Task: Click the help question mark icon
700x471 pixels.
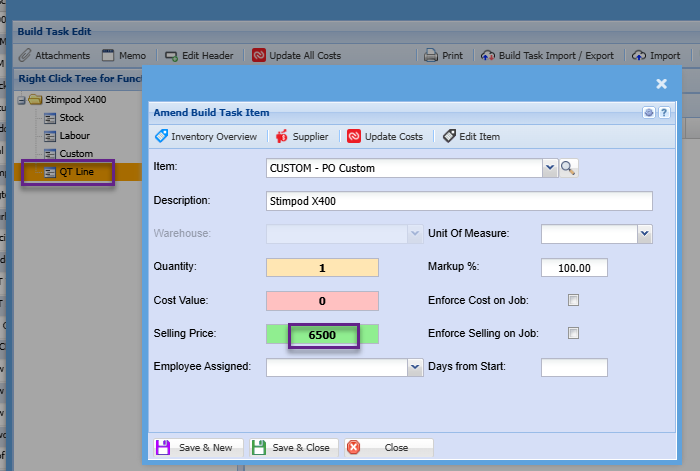Action: [x=663, y=113]
